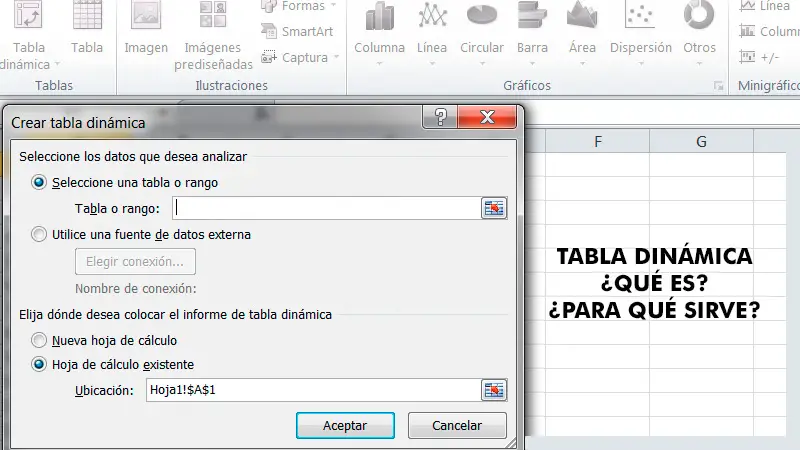
Task: Click the Tabla o rango input field
Action: 327,208
